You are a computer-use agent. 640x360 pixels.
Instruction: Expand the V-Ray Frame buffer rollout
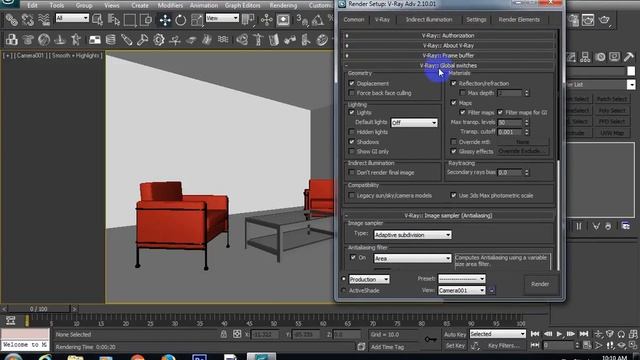click(x=448, y=56)
